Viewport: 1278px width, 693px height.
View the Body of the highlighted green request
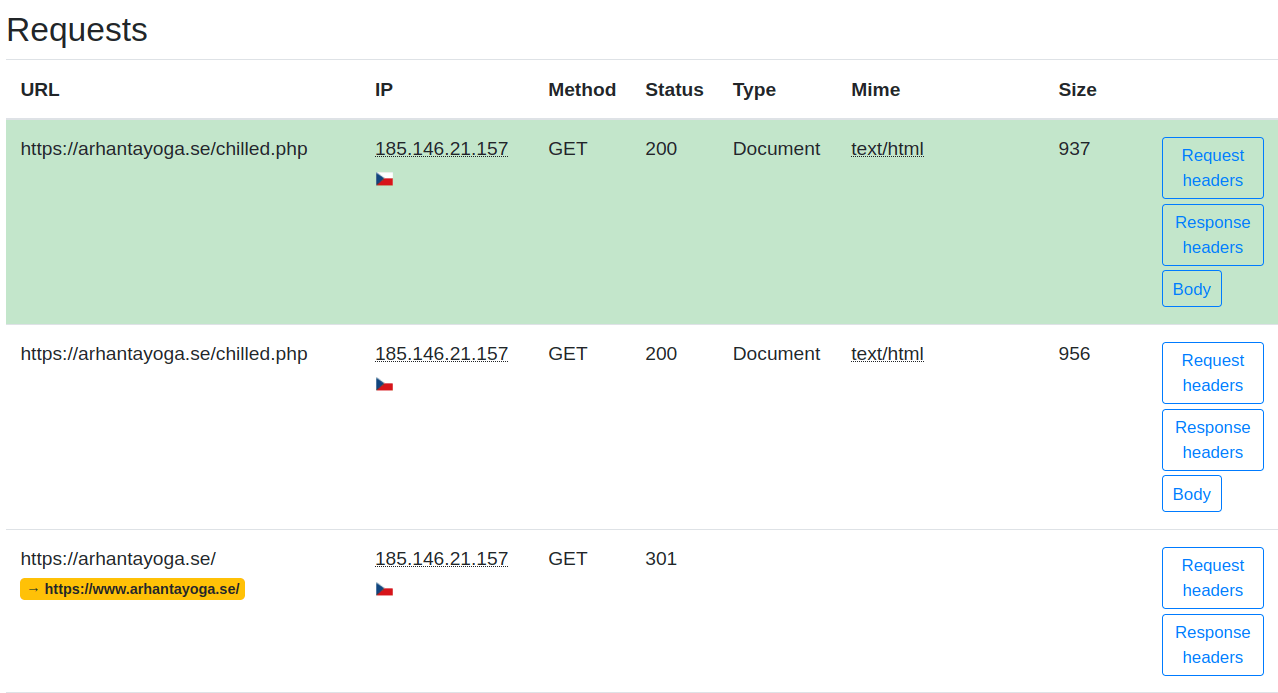1191,288
